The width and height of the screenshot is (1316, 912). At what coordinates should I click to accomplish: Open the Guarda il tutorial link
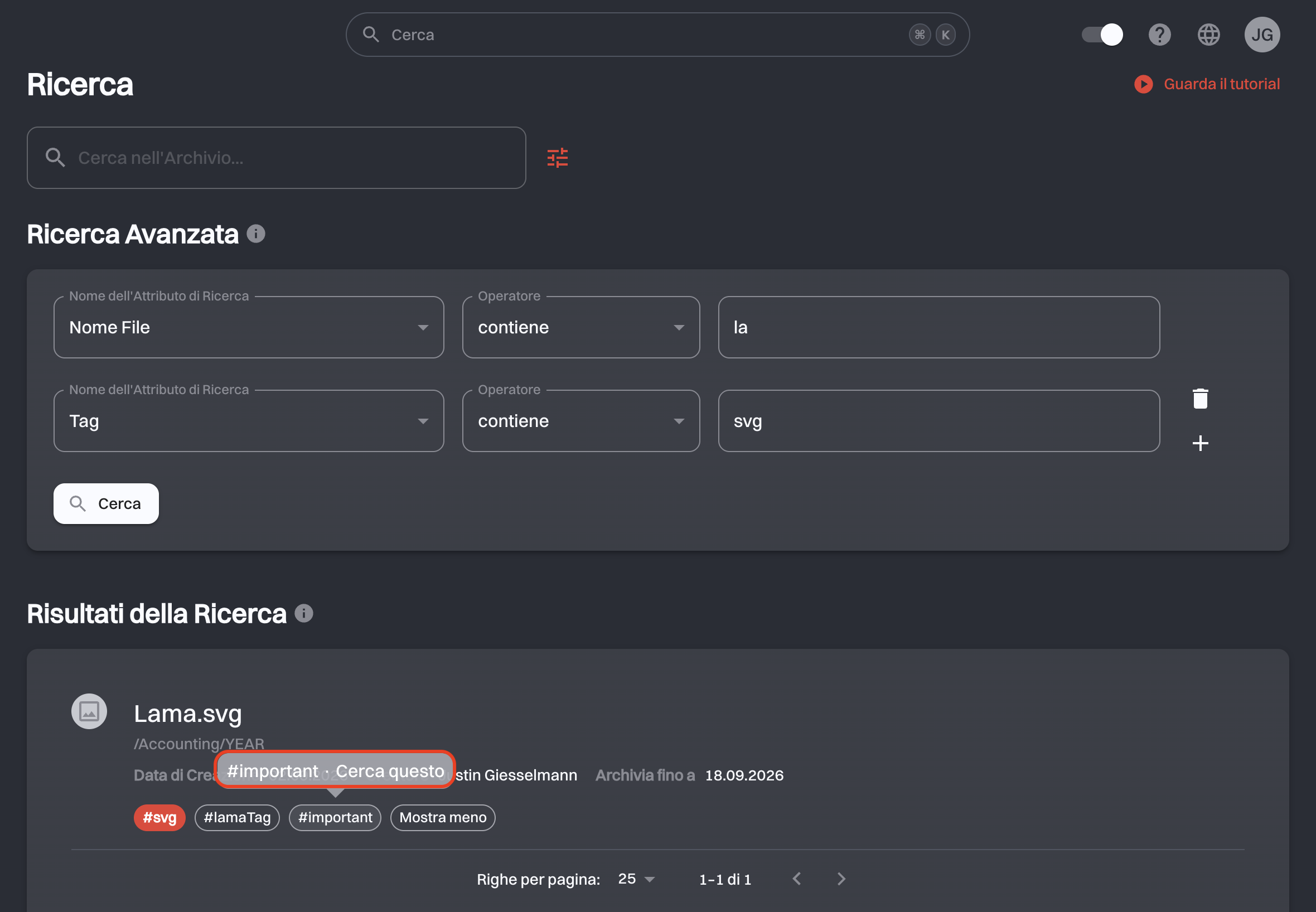pyautogui.click(x=1221, y=84)
